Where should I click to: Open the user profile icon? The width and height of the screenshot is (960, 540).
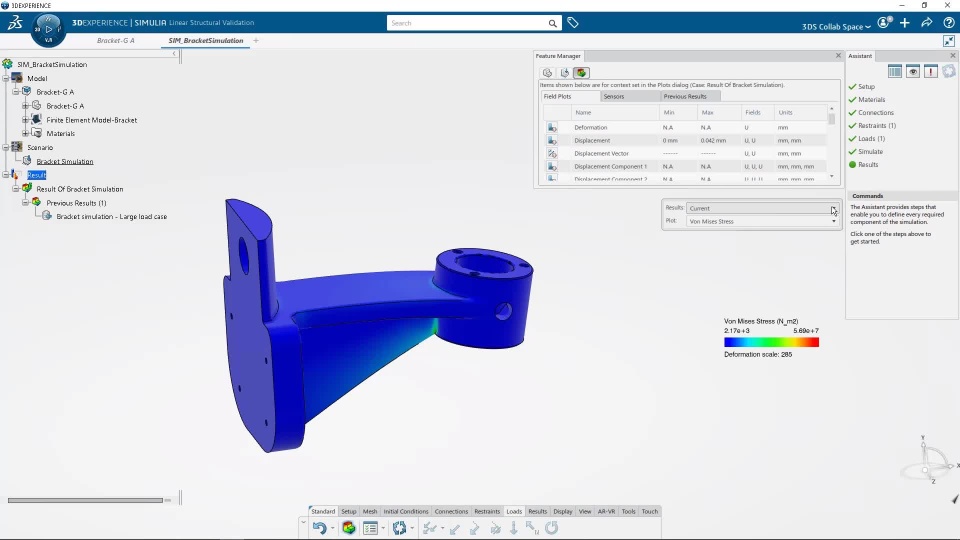(883, 23)
